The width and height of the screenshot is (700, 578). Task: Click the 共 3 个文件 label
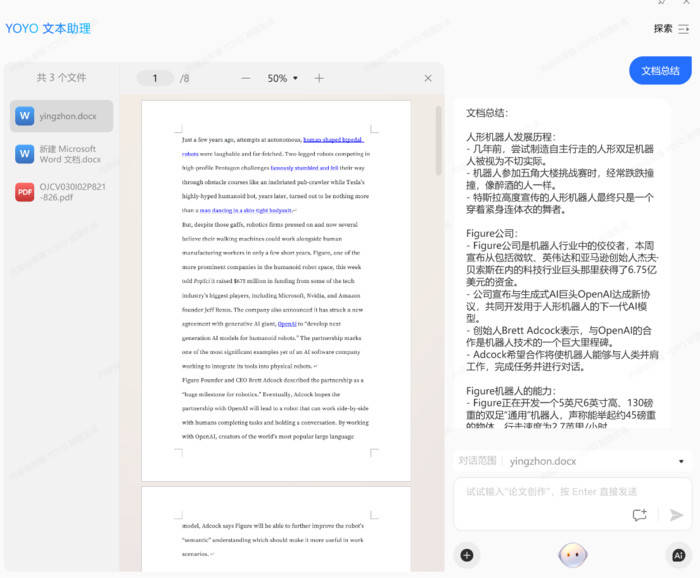tap(62, 78)
